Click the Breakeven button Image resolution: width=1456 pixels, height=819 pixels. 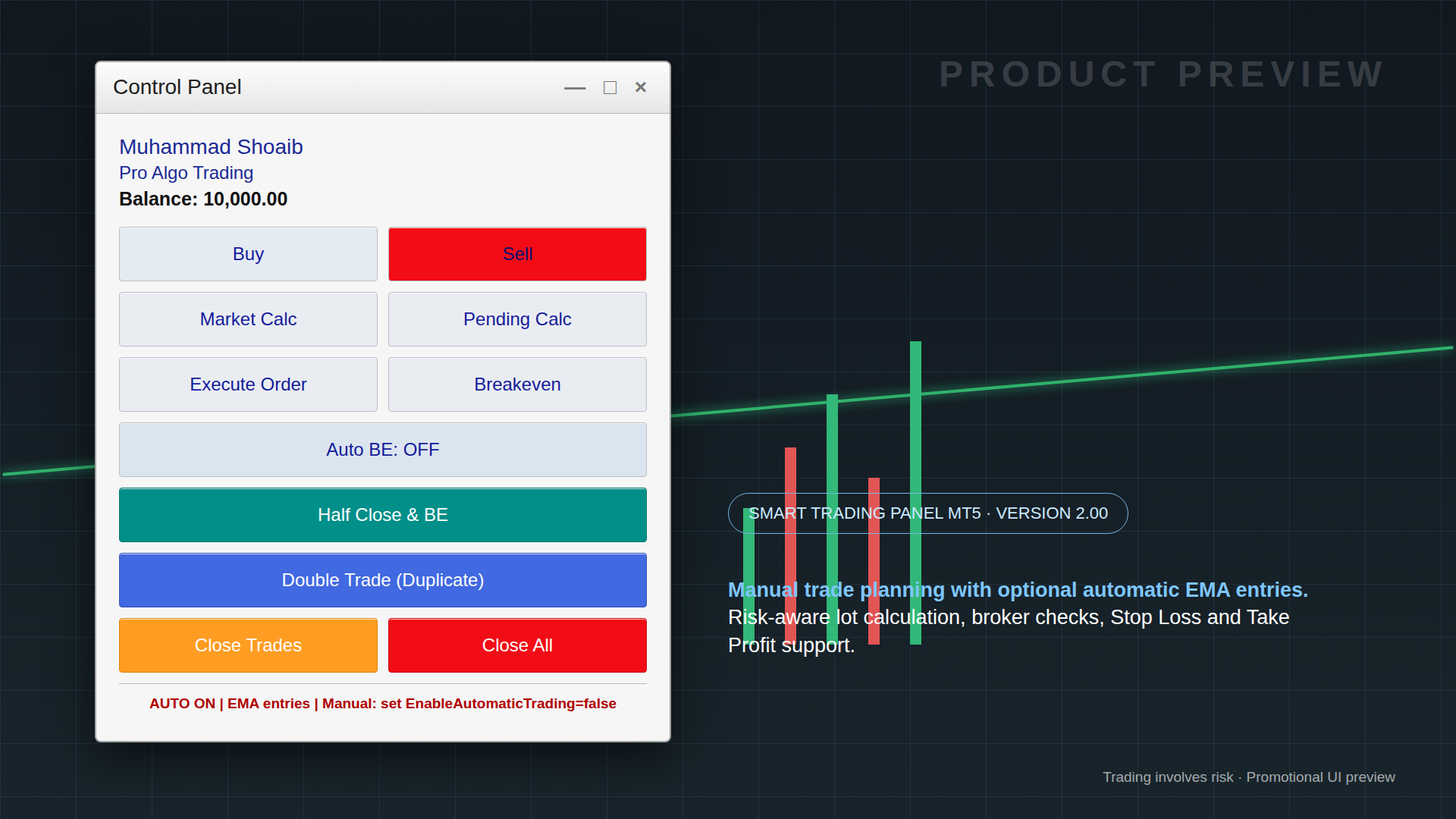(x=517, y=384)
